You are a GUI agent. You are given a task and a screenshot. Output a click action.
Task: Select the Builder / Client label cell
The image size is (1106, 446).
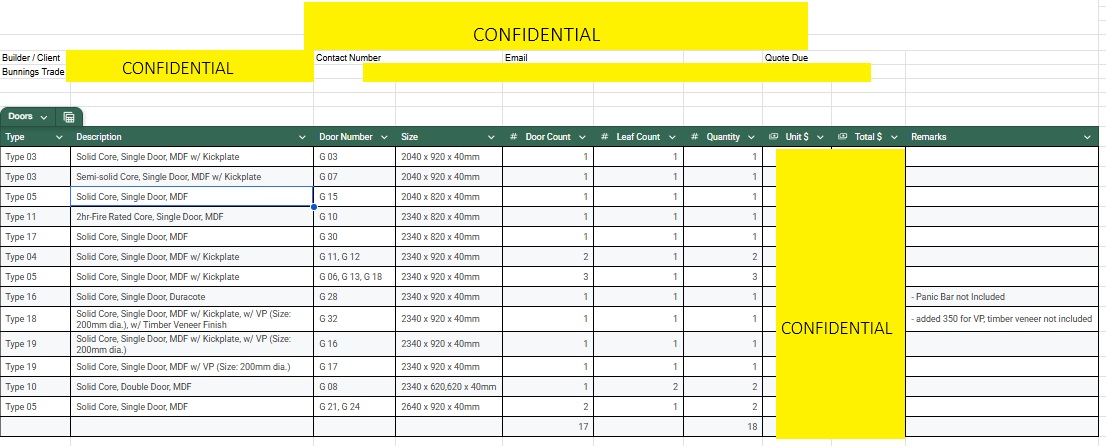(x=35, y=58)
